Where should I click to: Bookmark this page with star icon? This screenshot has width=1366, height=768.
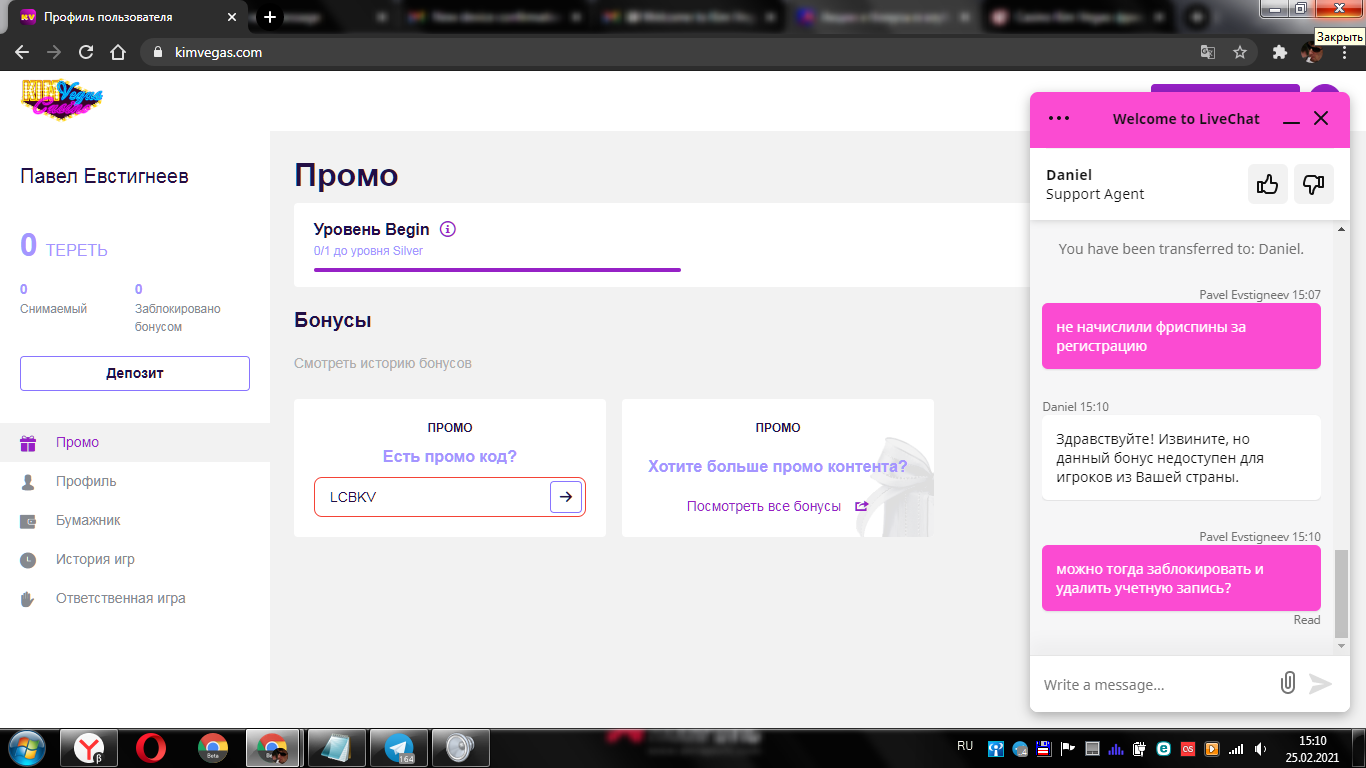1240,52
